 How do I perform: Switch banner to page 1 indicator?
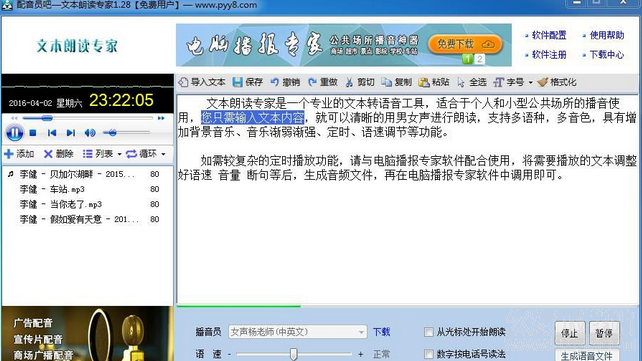[x=467, y=59]
